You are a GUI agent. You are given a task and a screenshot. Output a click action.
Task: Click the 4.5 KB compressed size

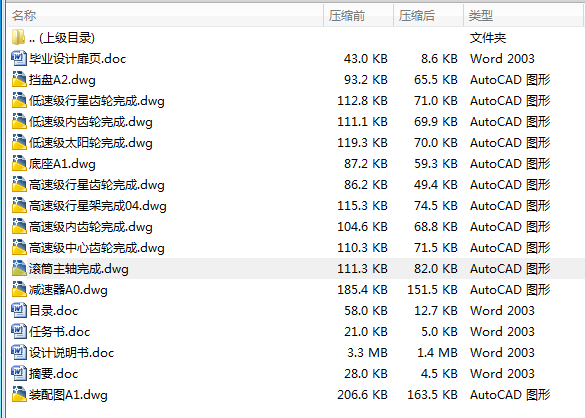coord(439,374)
